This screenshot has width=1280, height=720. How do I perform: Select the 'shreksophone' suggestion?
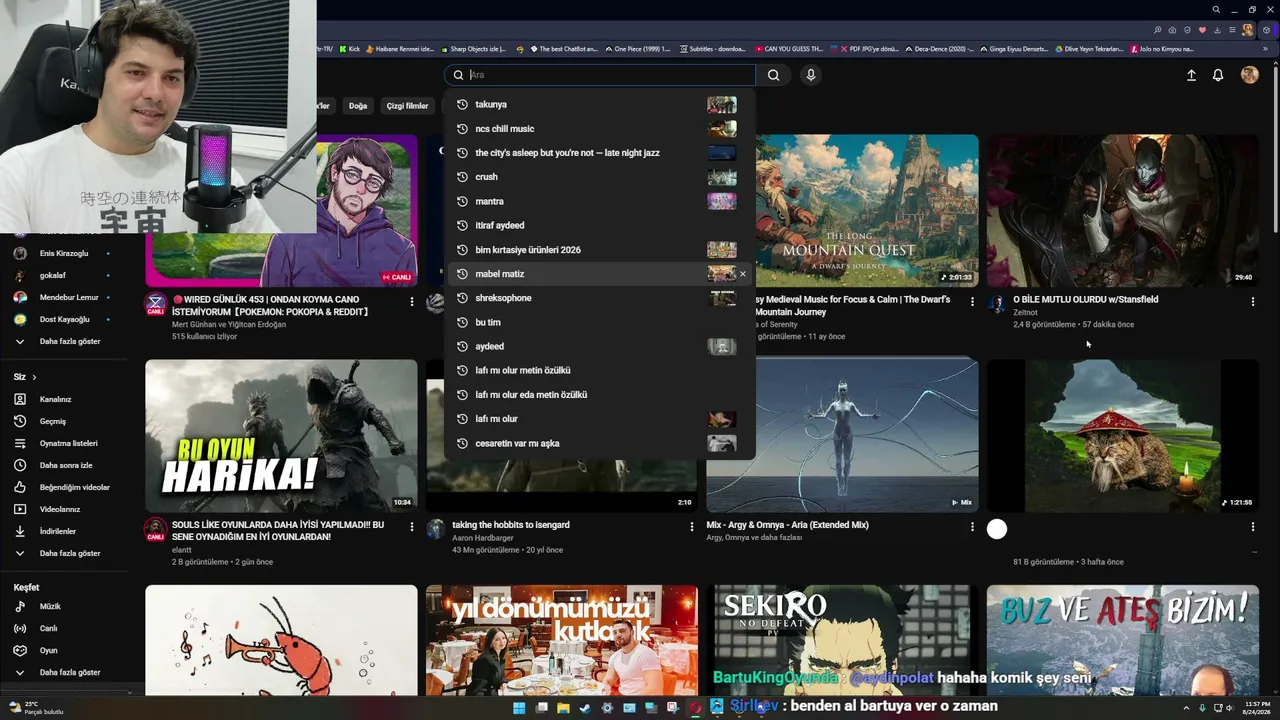[x=600, y=298]
